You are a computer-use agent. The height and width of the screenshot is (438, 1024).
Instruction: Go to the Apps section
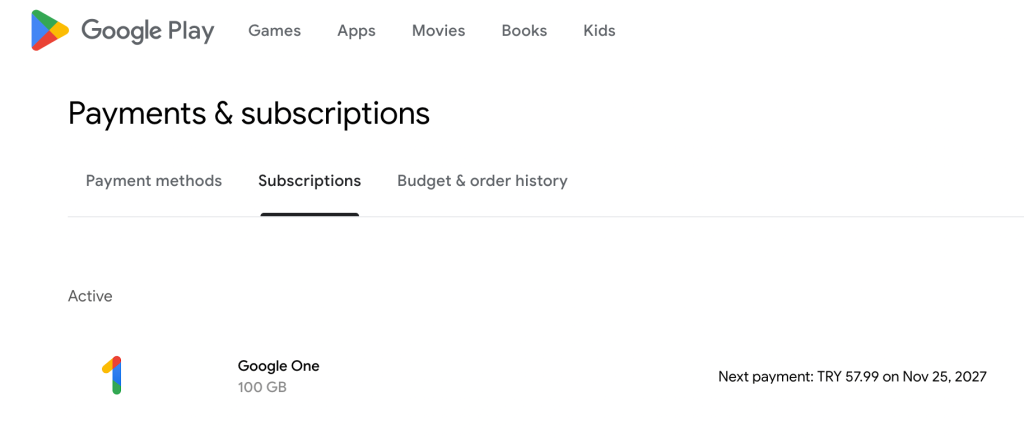(356, 30)
